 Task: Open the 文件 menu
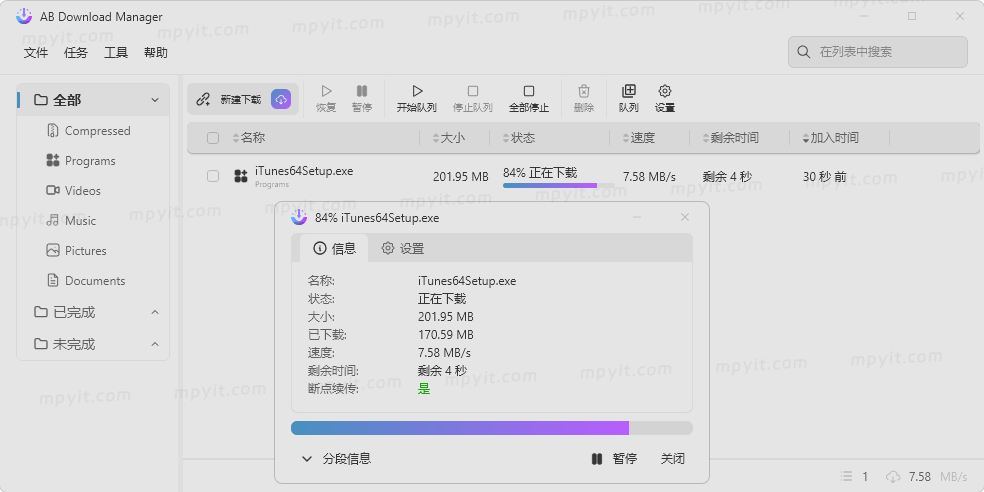(x=36, y=53)
